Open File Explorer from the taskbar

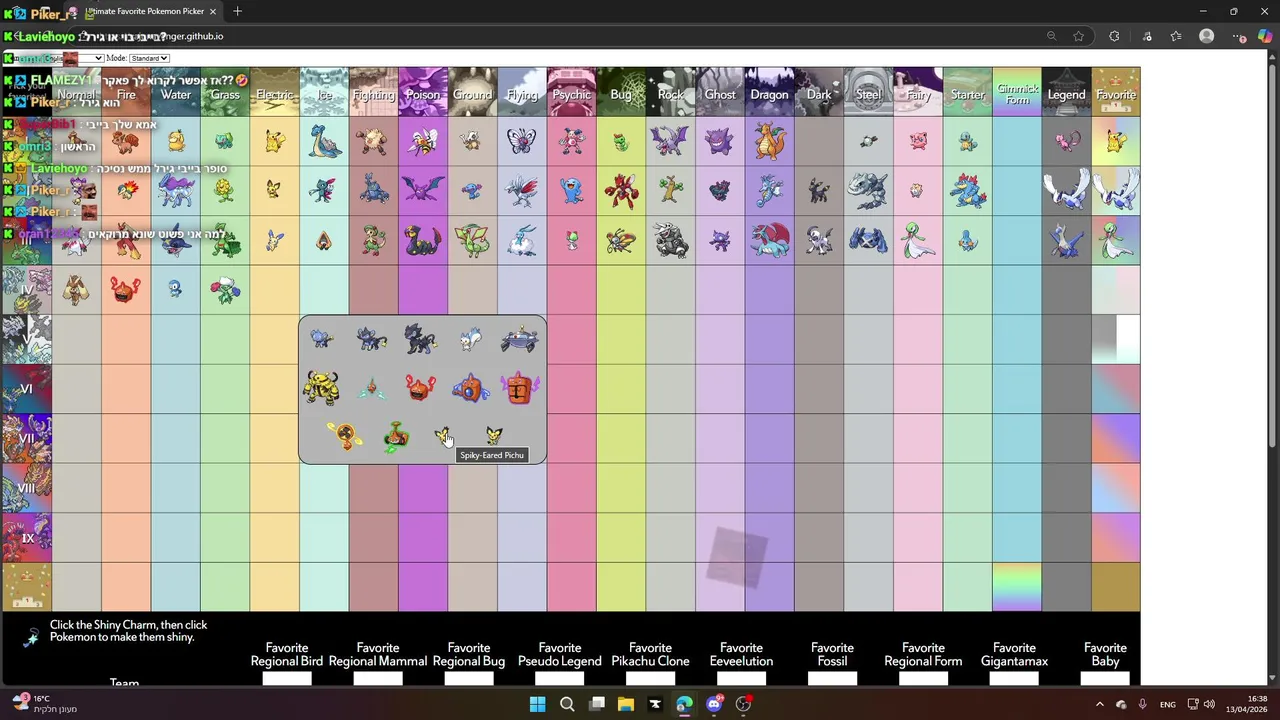[625, 704]
